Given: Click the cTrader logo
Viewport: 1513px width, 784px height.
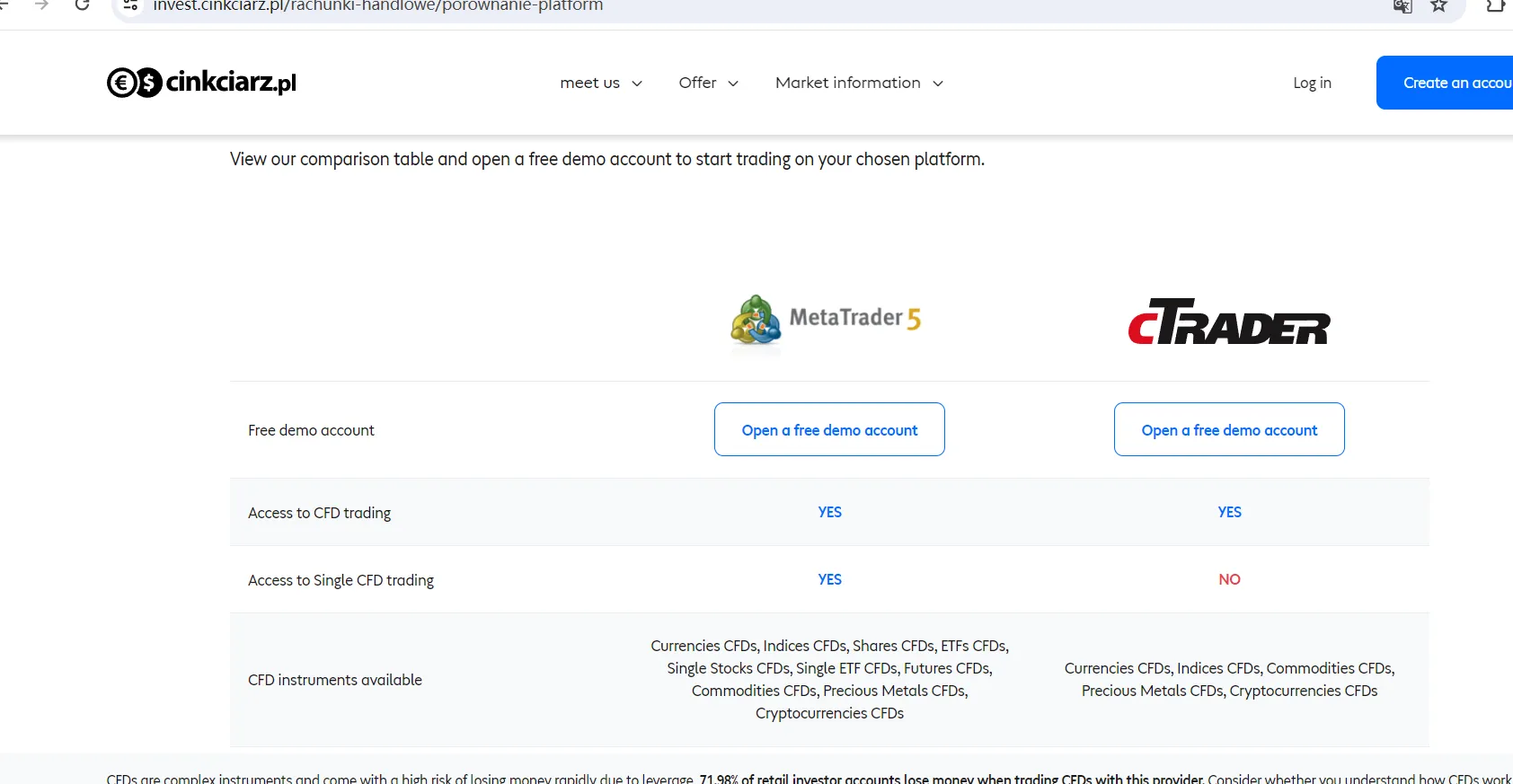Looking at the screenshot, I should (1229, 322).
